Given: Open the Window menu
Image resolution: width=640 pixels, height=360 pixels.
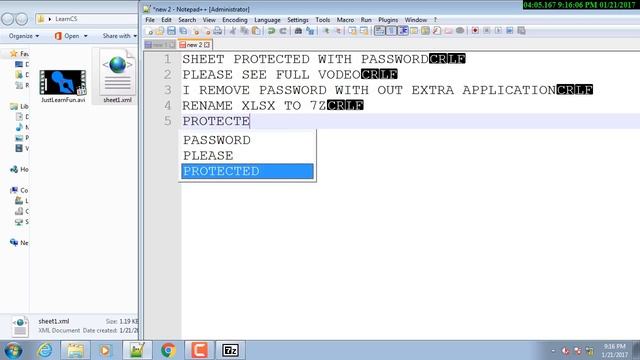Looking at the screenshot, I should click(416, 20).
